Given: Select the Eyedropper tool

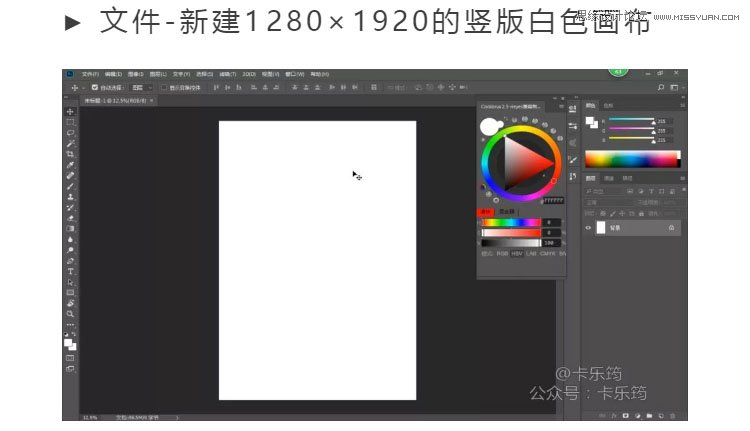Looking at the screenshot, I should [x=70, y=165].
